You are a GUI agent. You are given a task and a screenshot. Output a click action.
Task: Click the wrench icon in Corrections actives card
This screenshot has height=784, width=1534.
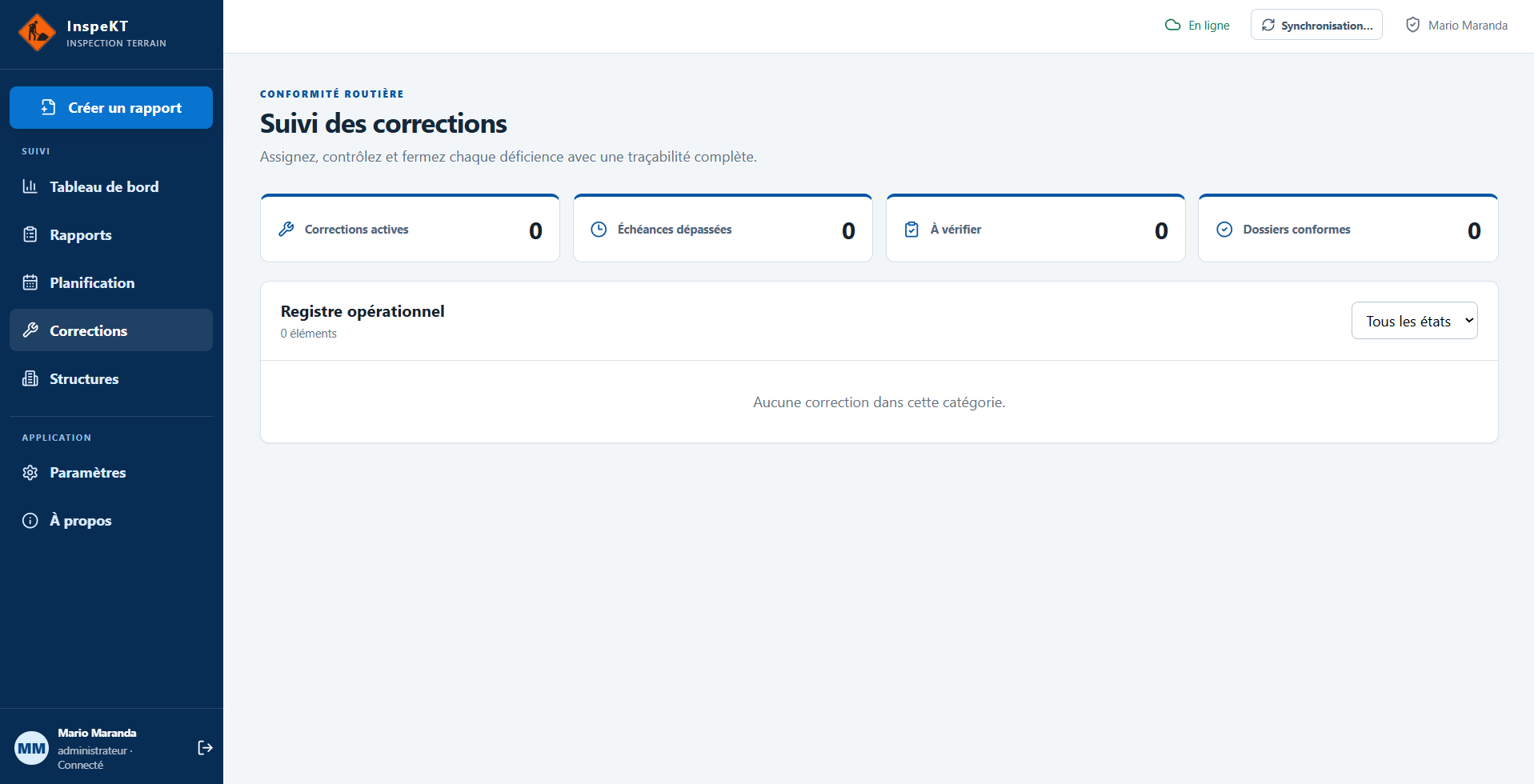(286, 230)
